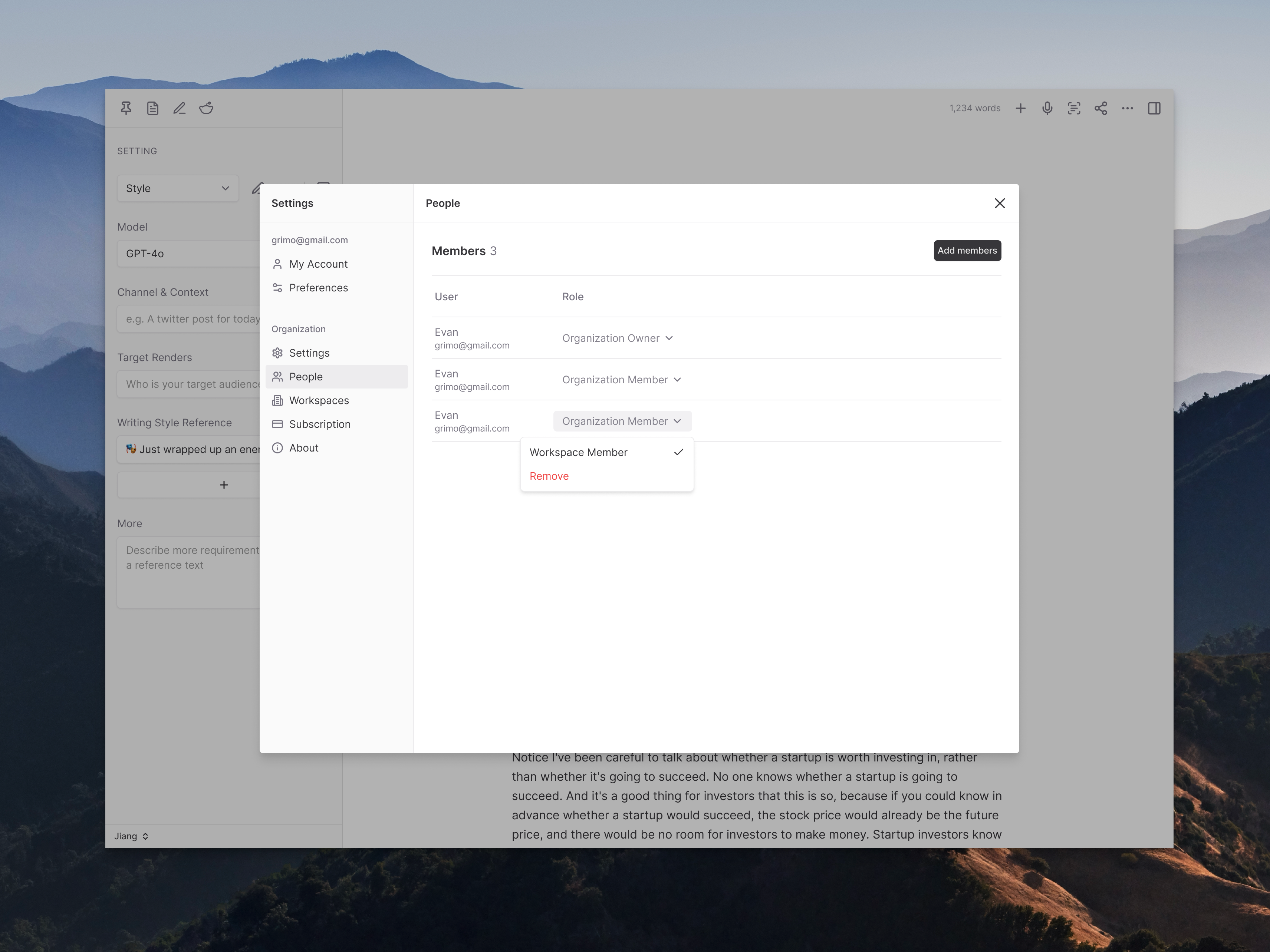Close the Settings dialog
Image resolution: width=1270 pixels, height=952 pixels.
pyautogui.click(x=1000, y=203)
